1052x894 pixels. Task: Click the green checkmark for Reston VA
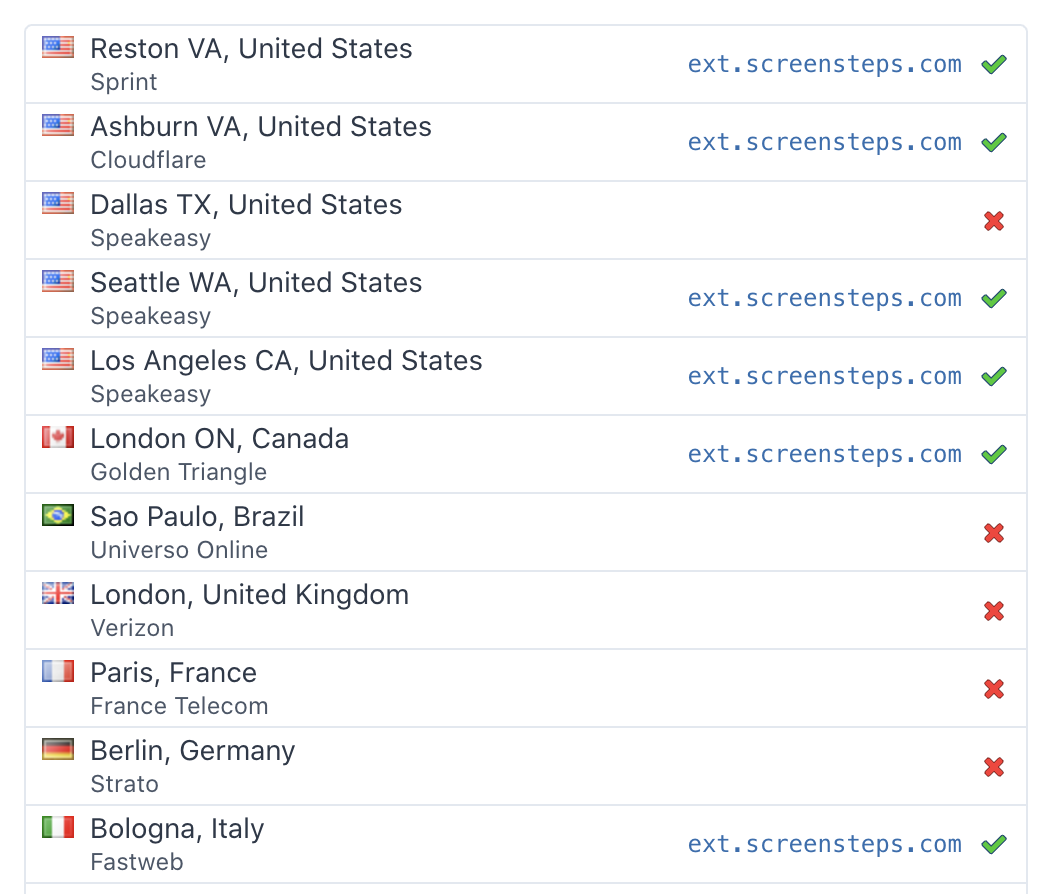(x=993, y=65)
